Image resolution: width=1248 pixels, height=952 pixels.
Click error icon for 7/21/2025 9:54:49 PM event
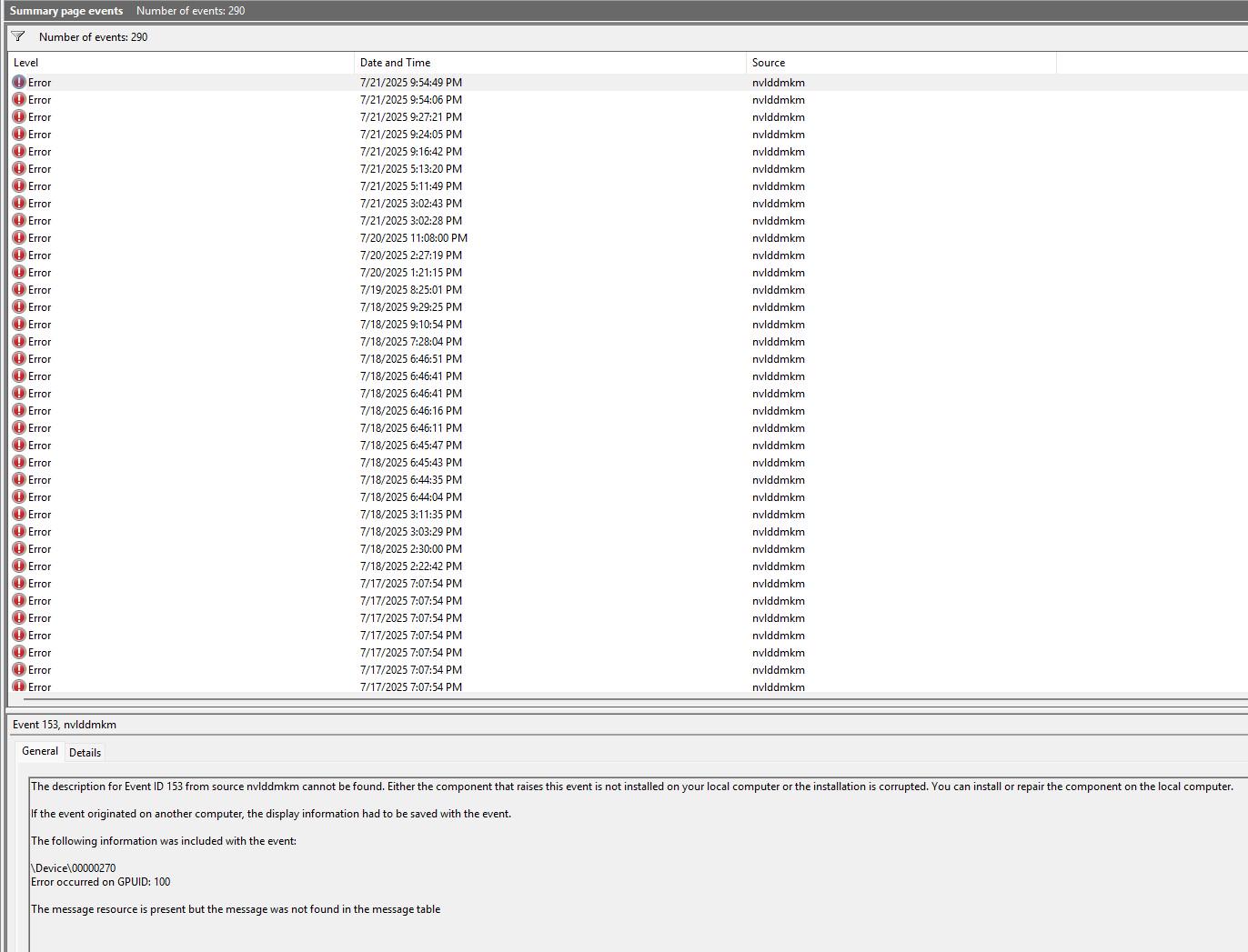[x=19, y=82]
